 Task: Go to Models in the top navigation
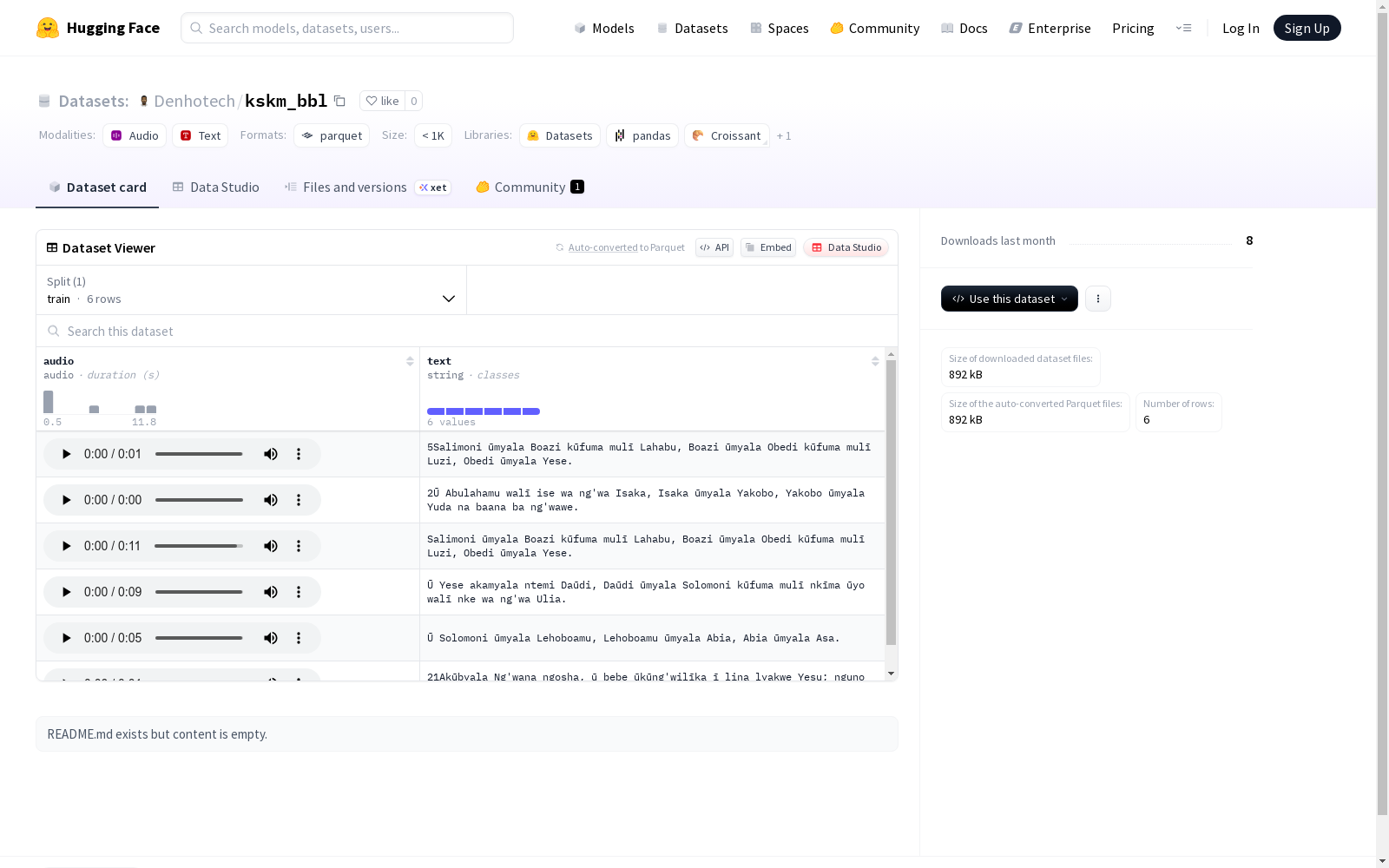(x=604, y=28)
